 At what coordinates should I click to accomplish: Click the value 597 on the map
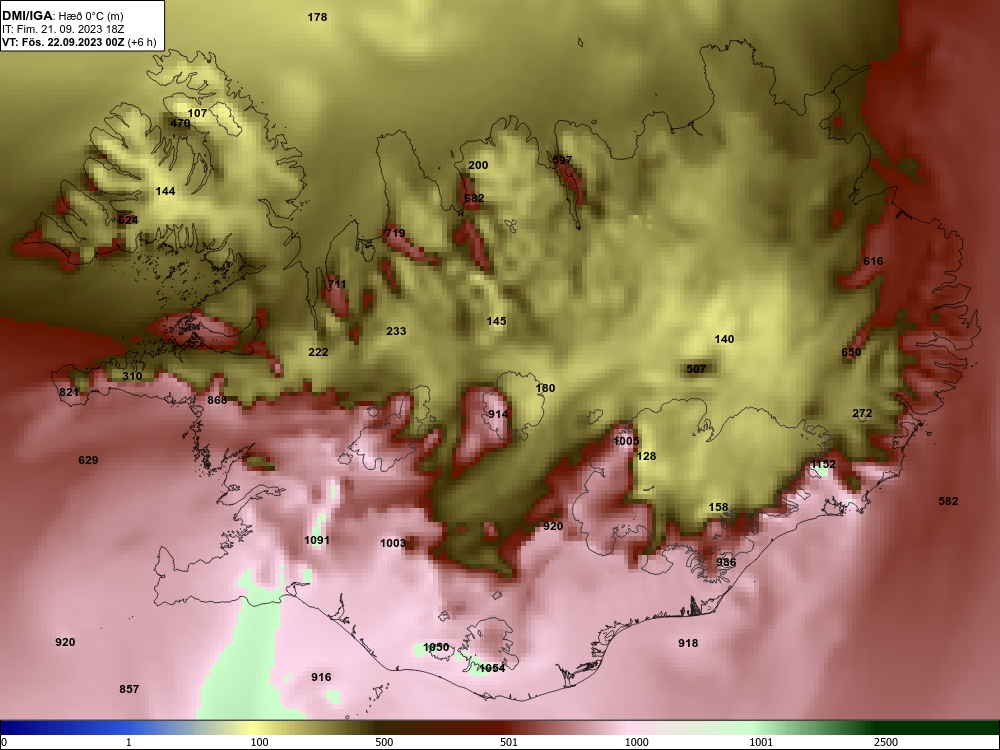click(x=562, y=160)
